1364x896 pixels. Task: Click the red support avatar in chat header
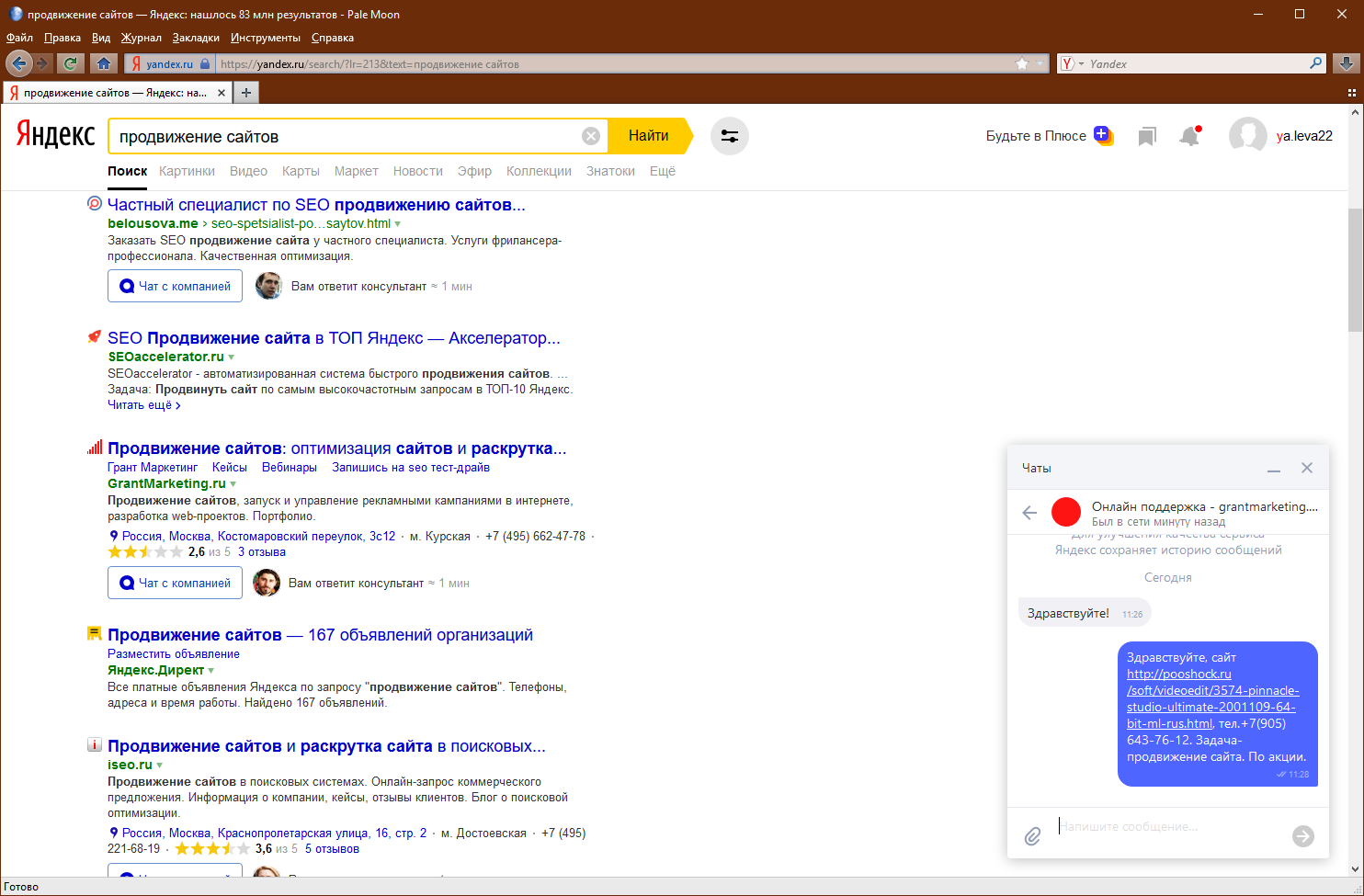tap(1066, 512)
